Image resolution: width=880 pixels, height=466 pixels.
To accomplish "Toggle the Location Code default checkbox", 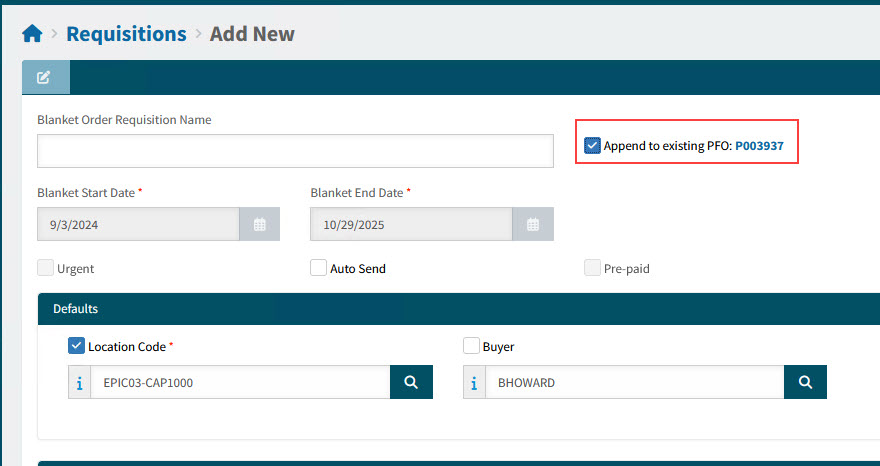I will (76, 346).
